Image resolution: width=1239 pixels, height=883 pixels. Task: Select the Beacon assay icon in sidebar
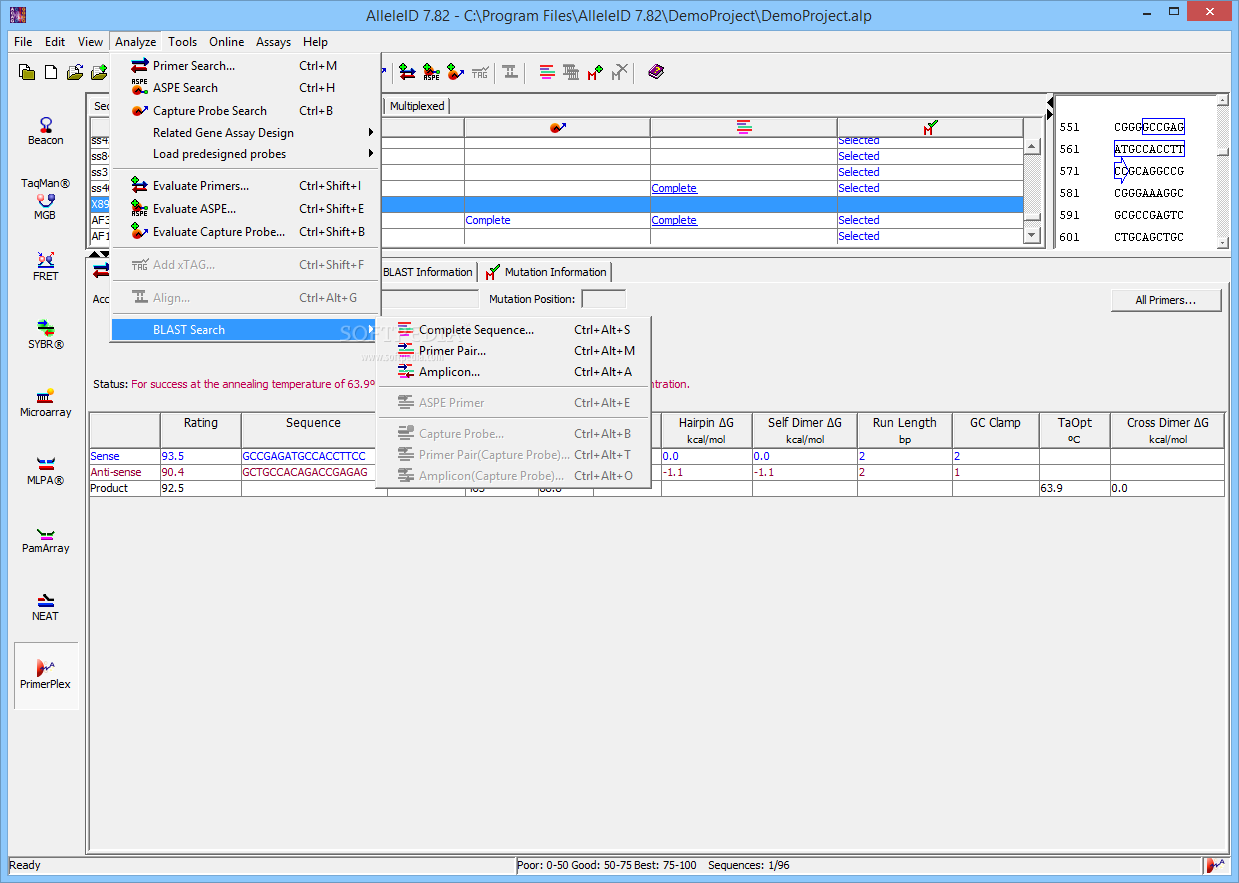pos(45,131)
